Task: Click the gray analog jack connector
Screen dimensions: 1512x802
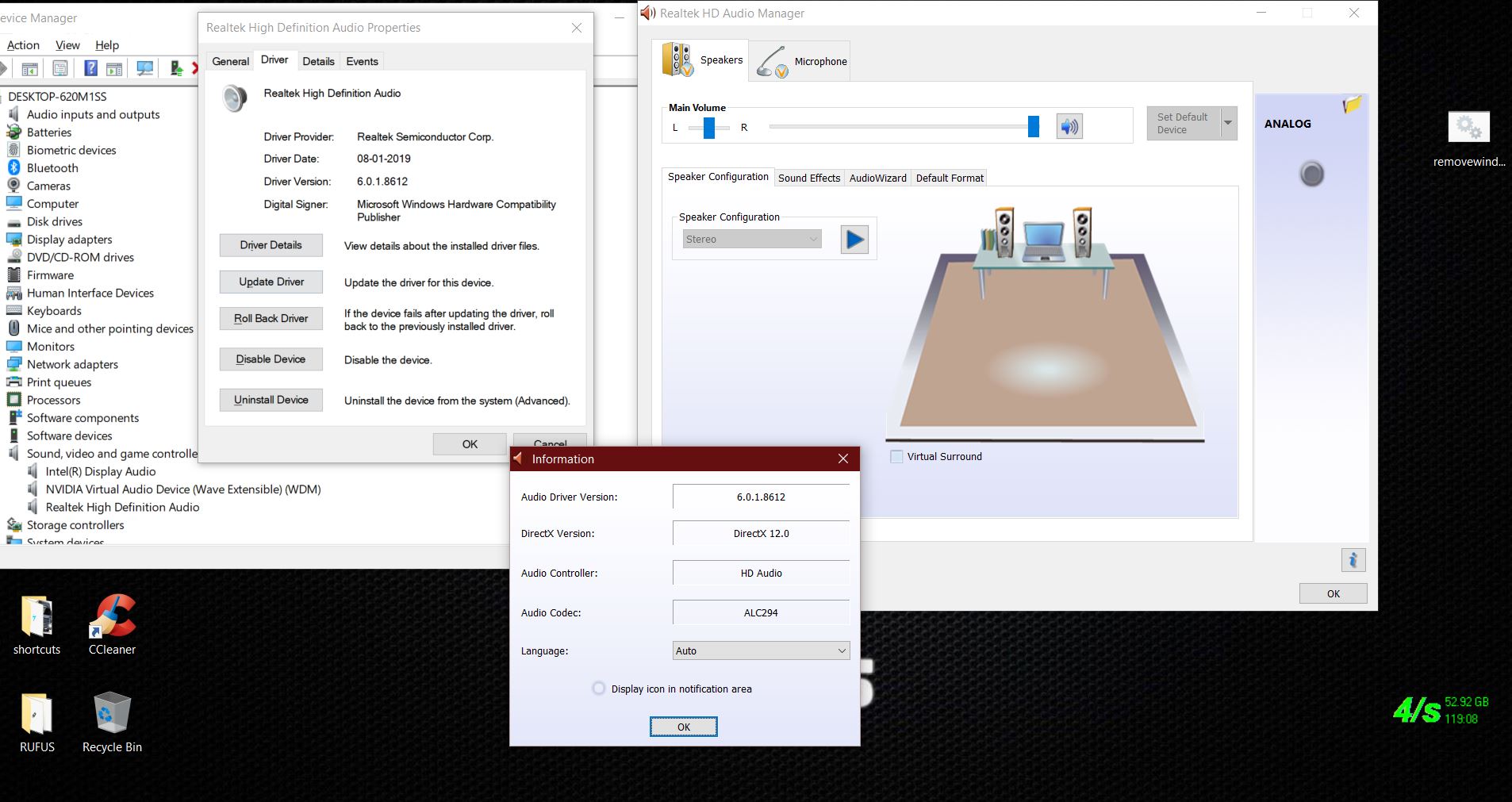Action: tap(1312, 175)
